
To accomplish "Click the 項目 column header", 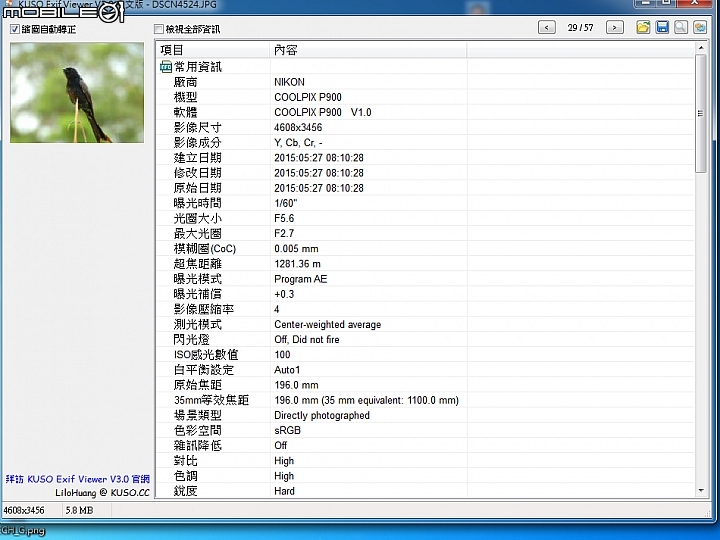I will click(x=213, y=50).
